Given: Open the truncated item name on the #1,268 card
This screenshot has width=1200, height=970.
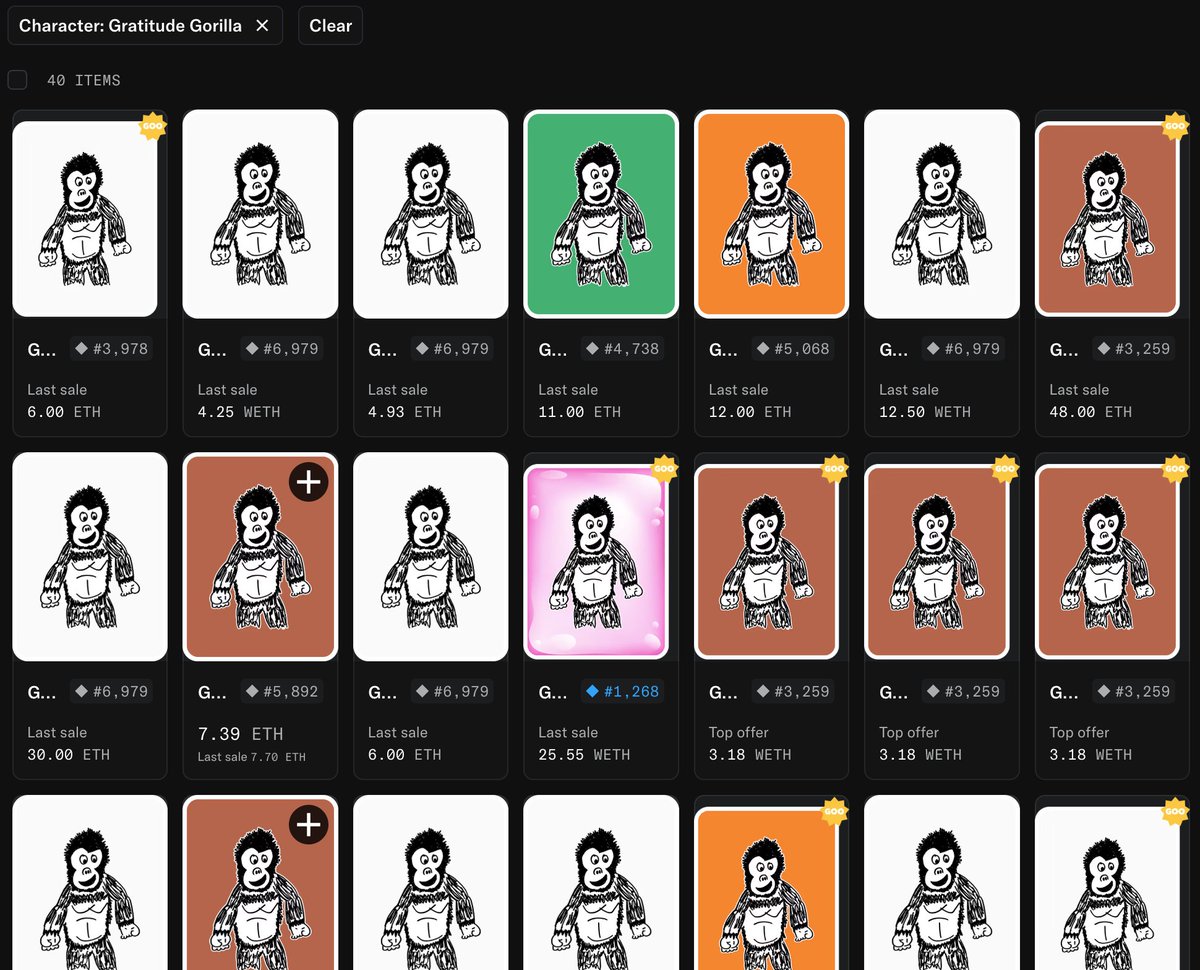Looking at the screenshot, I should [553, 691].
